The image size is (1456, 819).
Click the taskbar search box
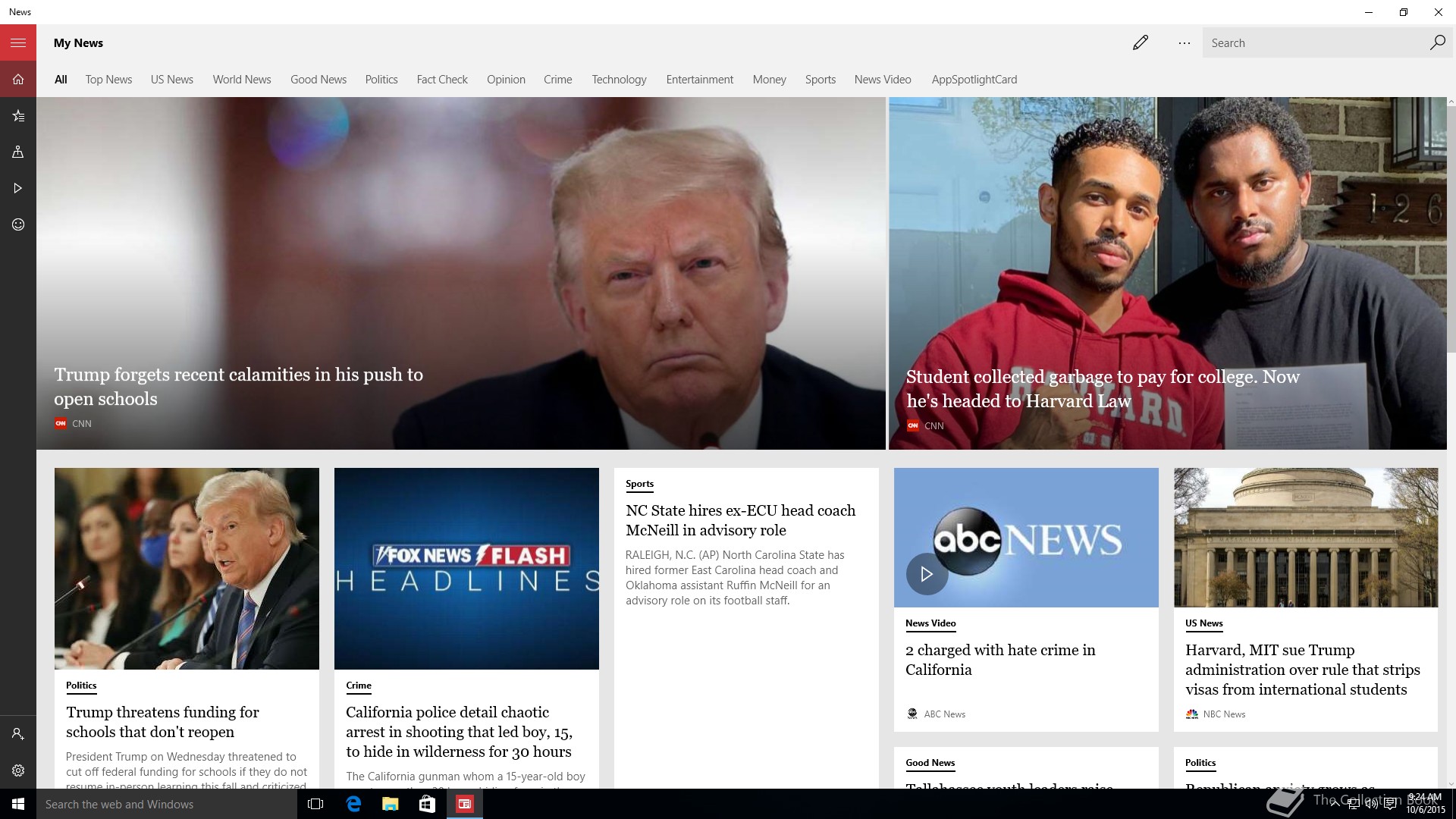pos(167,804)
